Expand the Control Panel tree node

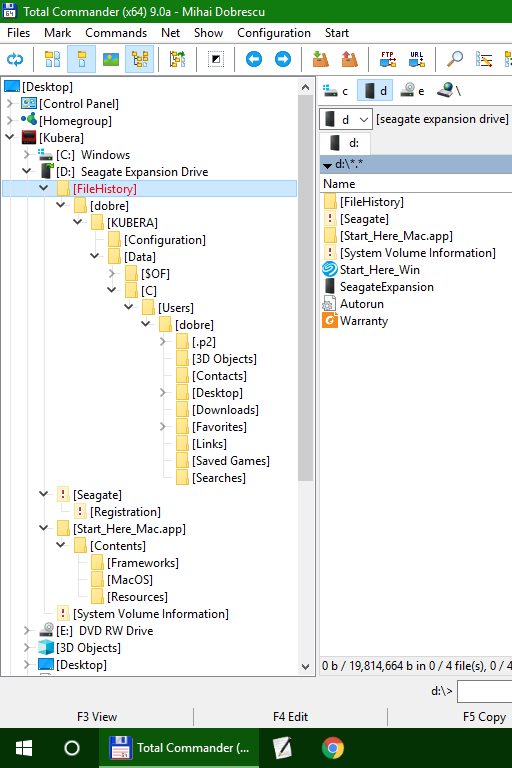pyautogui.click(x=10, y=104)
